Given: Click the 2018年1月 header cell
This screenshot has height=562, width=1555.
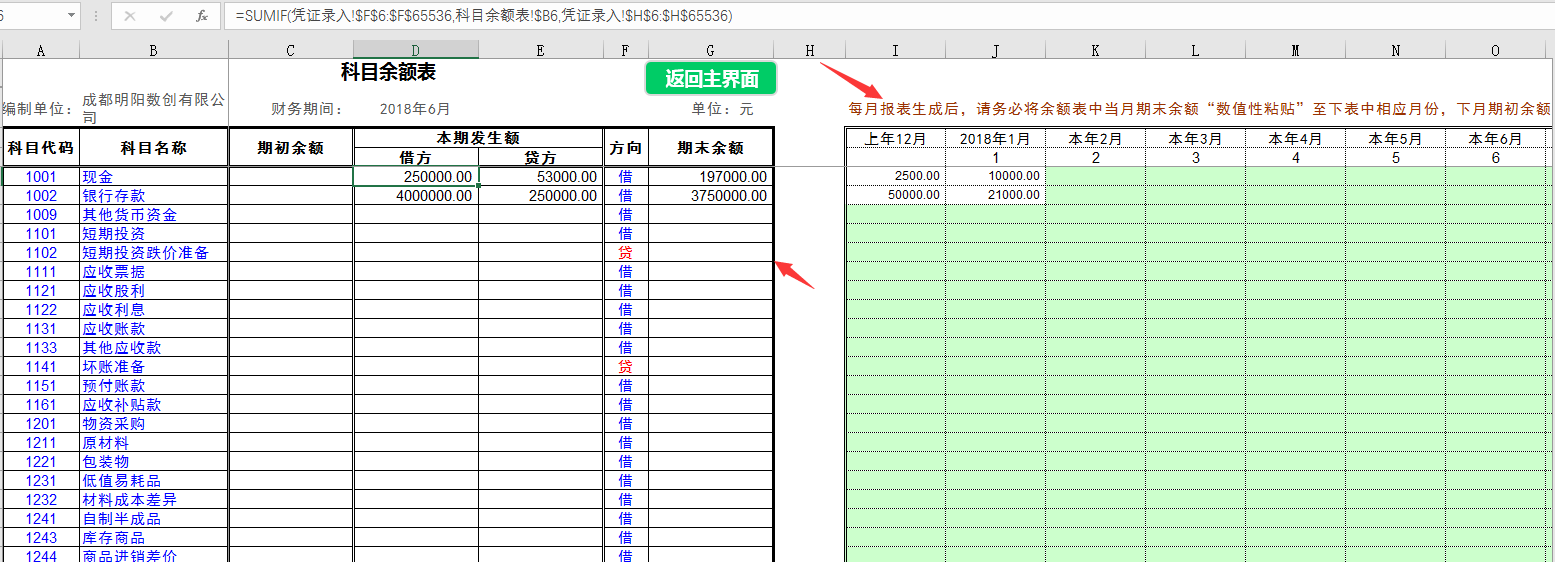Looking at the screenshot, I should [996, 139].
